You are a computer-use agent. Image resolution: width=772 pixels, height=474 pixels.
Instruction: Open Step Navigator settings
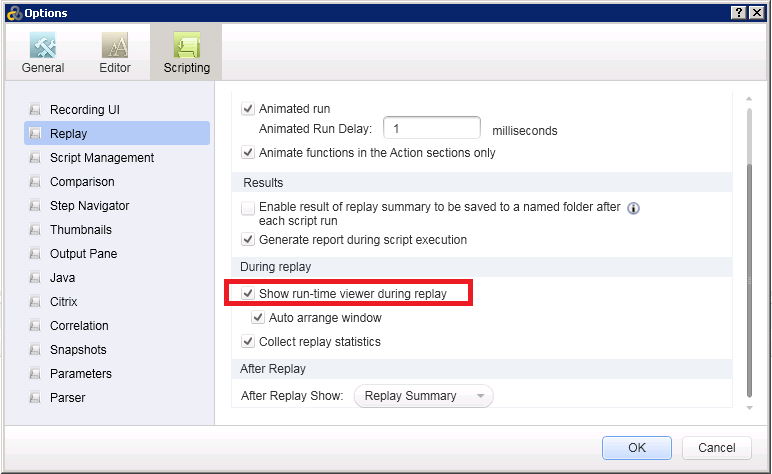tap(89, 206)
